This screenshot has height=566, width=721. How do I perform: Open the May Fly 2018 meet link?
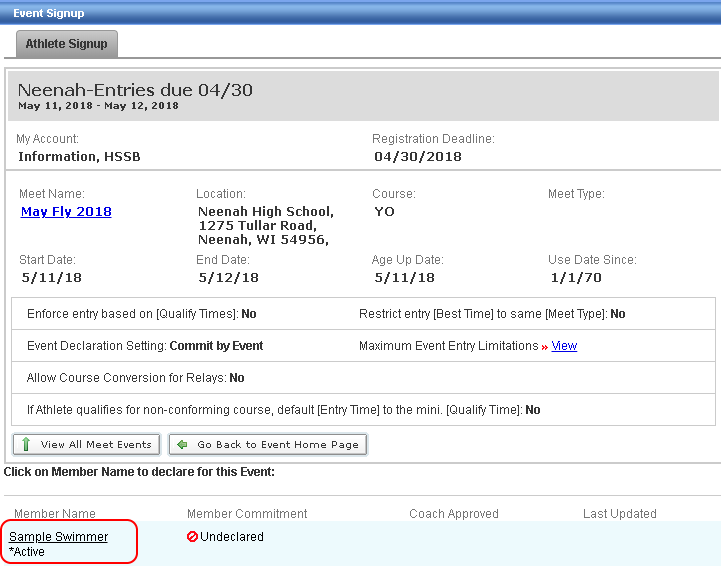66,212
